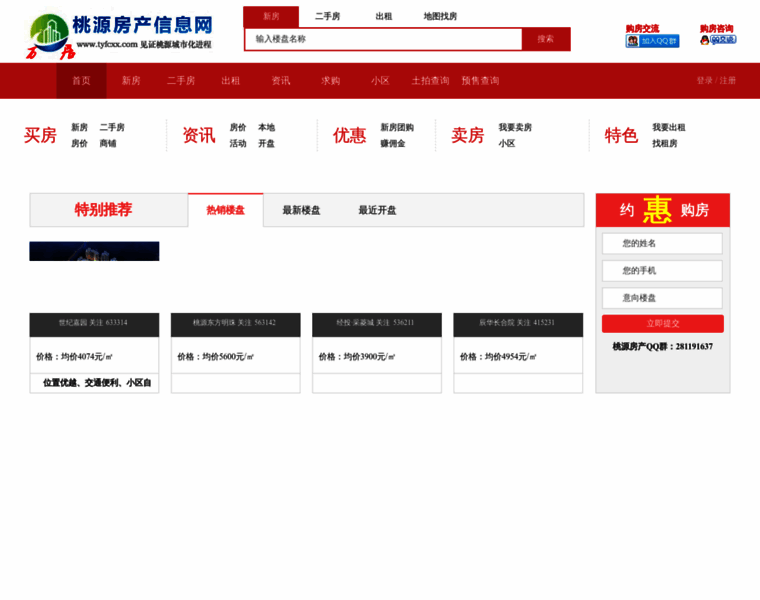Image resolution: width=760 pixels, height=600 pixels.
Task: Switch to the 最近开盘 tab
Action: pos(377,211)
